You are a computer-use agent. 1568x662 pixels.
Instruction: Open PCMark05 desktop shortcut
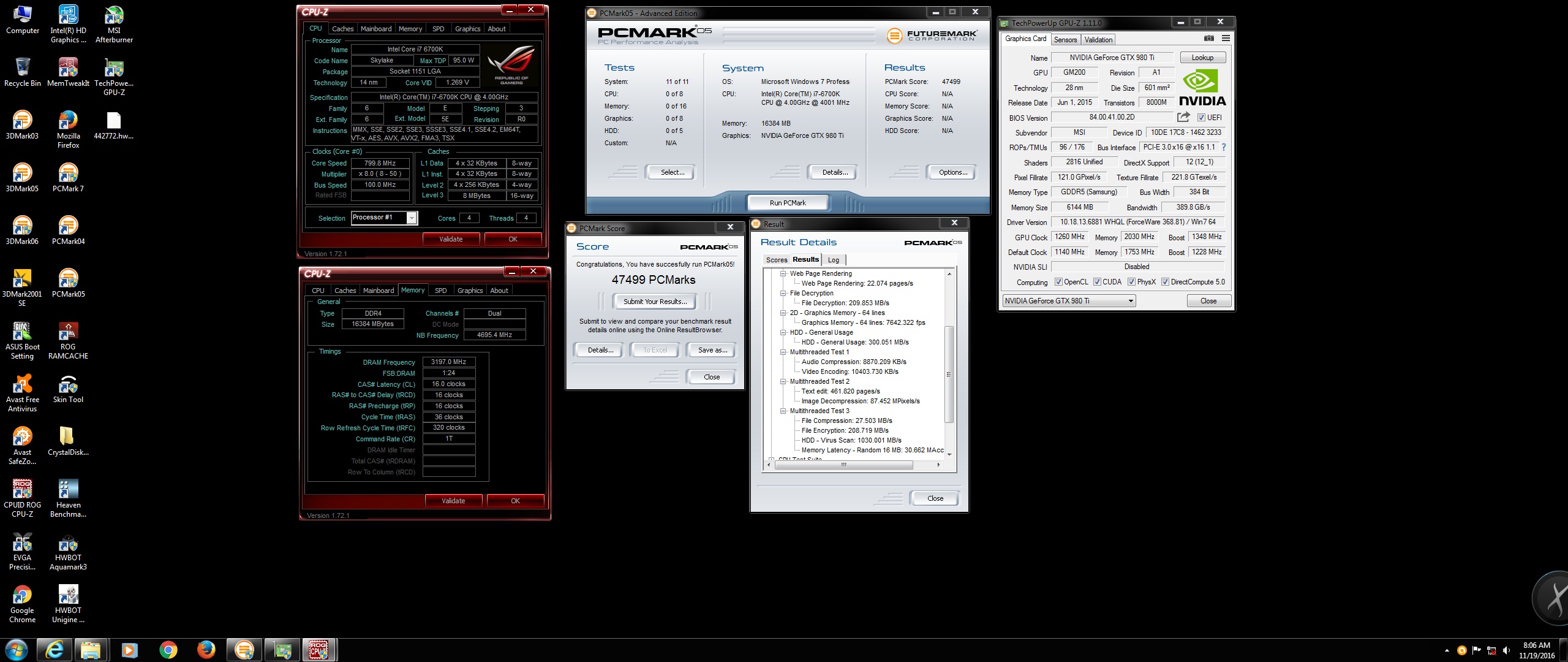[68, 283]
